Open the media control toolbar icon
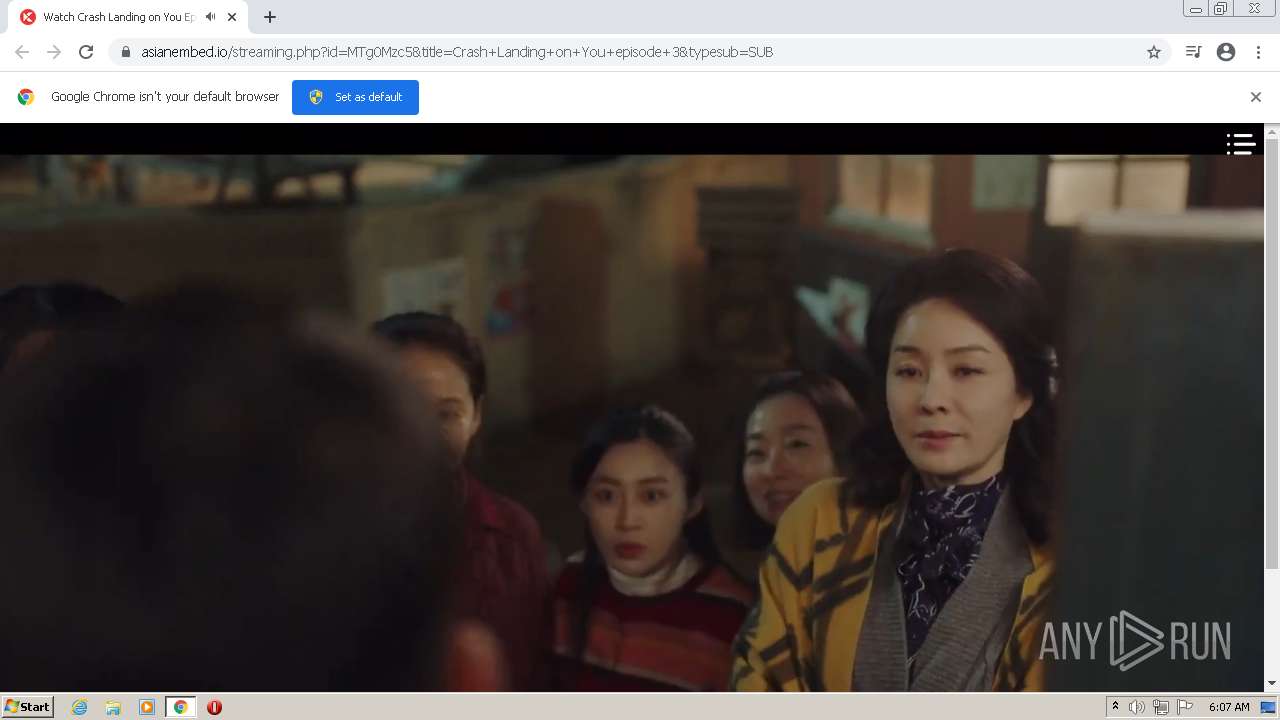 tap(1193, 52)
